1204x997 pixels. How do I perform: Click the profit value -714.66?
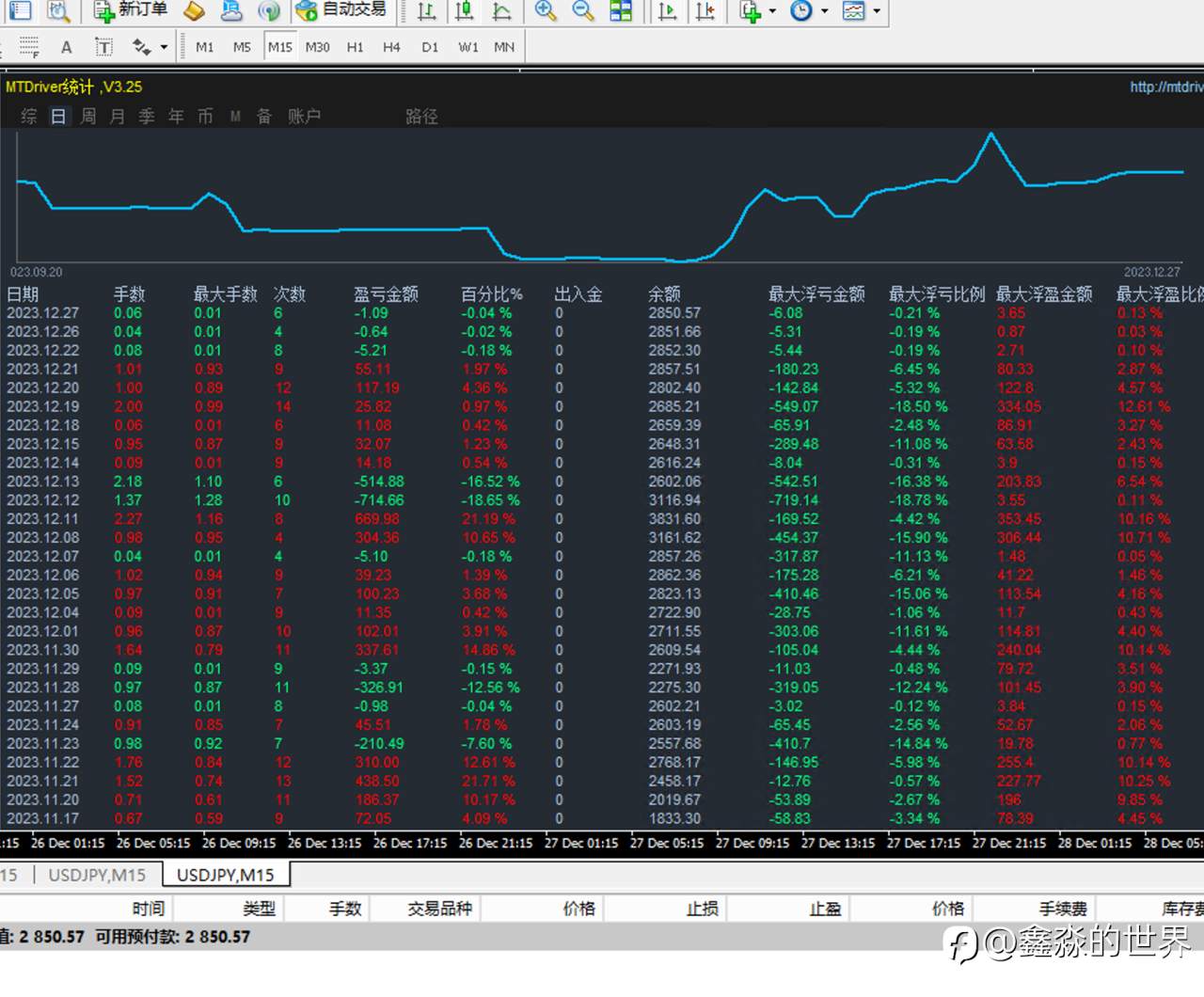379,500
